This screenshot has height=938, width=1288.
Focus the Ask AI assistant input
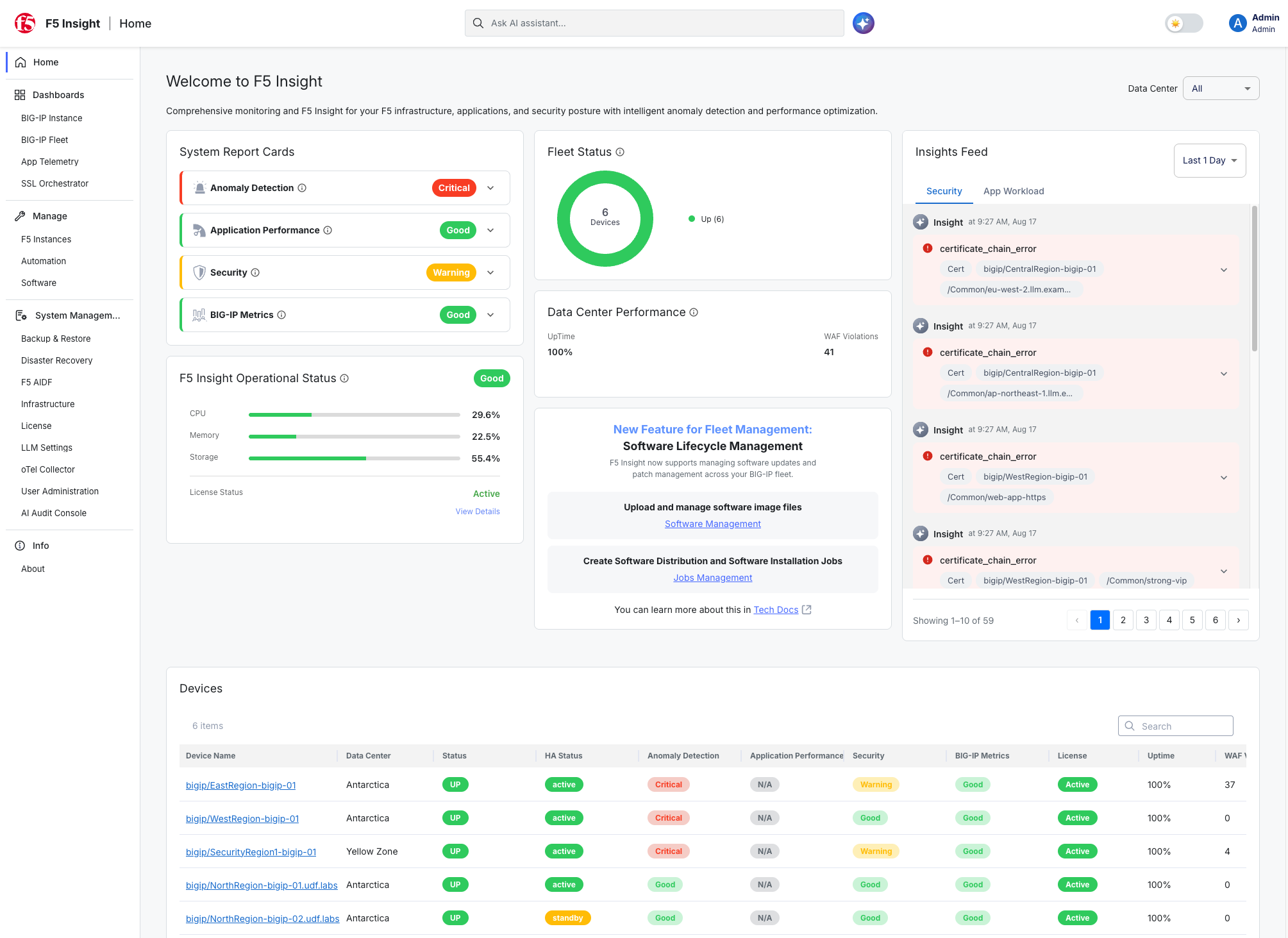pyautogui.click(x=654, y=23)
